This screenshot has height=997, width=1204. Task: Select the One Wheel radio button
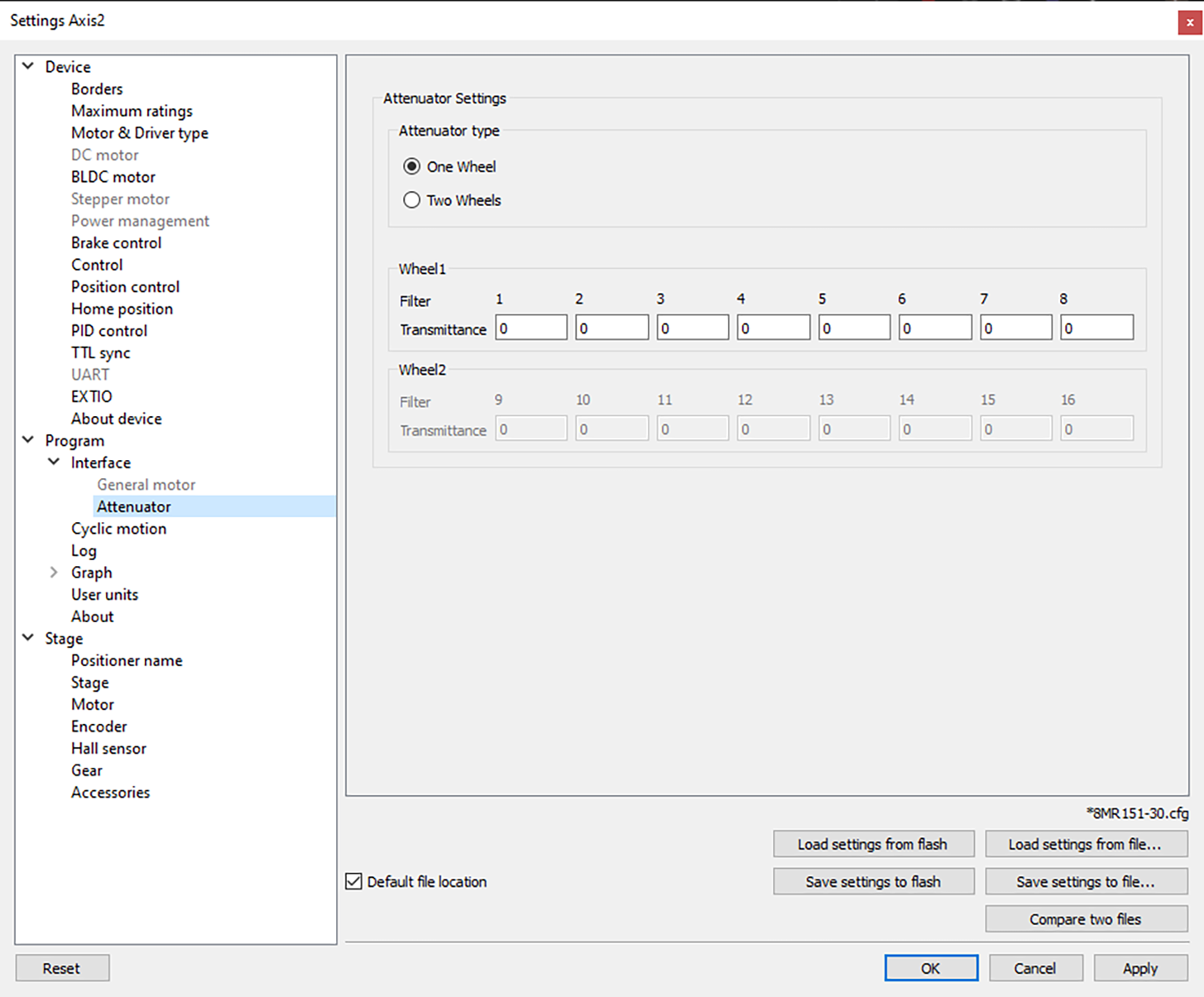pos(411,166)
